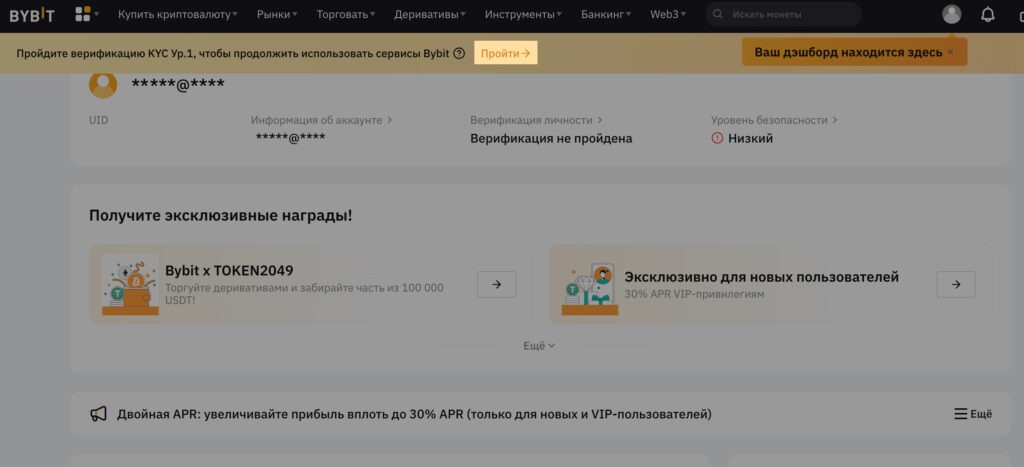
Task: Expand the Купить криптовалюту menu
Action: [x=178, y=14]
